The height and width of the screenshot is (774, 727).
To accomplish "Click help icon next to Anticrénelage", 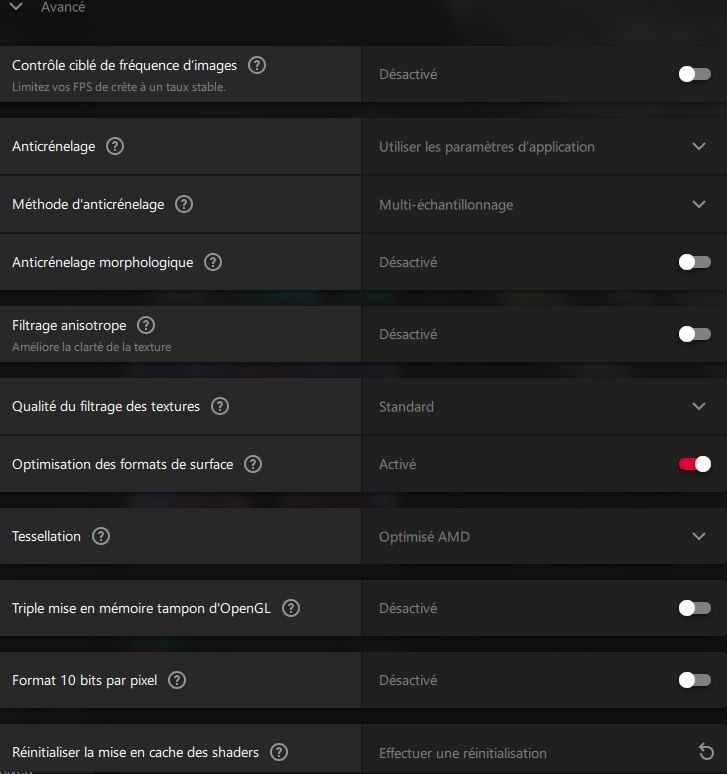I will [x=115, y=146].
